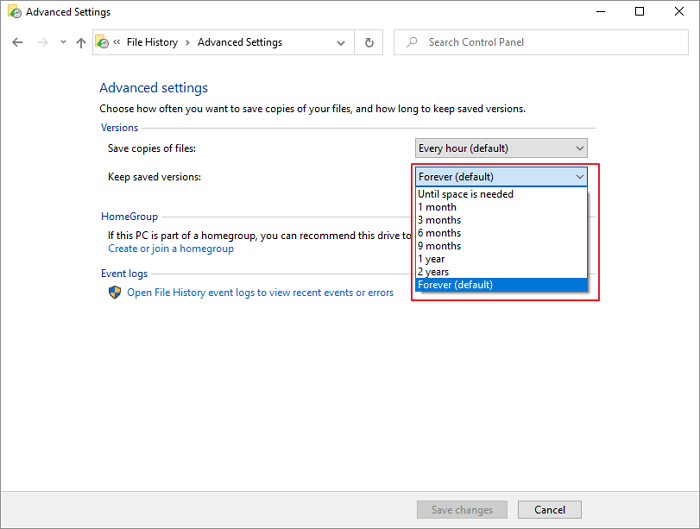Go to File History breadcrumb
700x529 pixels.
tap(152, 43)
